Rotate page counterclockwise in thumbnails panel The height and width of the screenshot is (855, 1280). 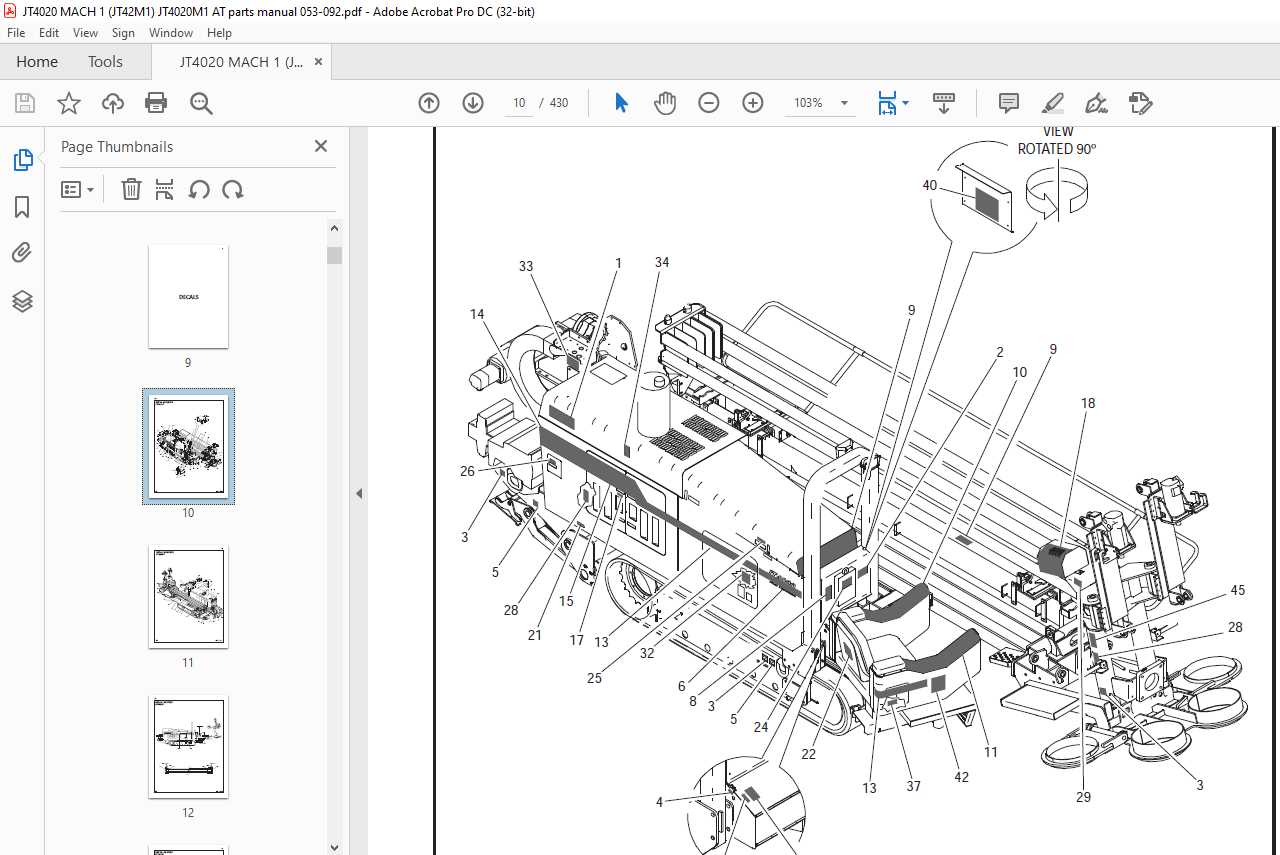[199, 189]
